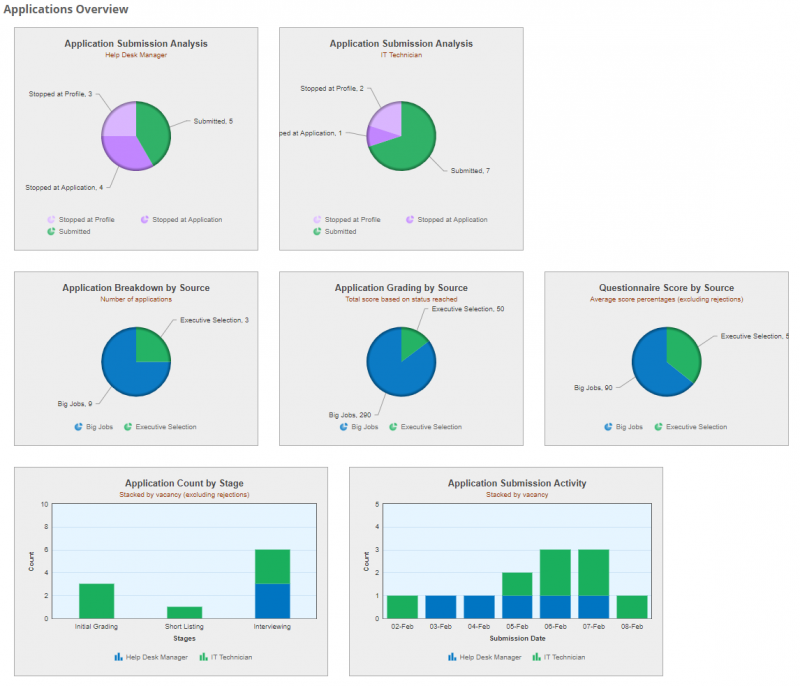Click Help Desk Manager legend icon in Application Count by Stage
800x686 pixels.
(x=118, y=657)
